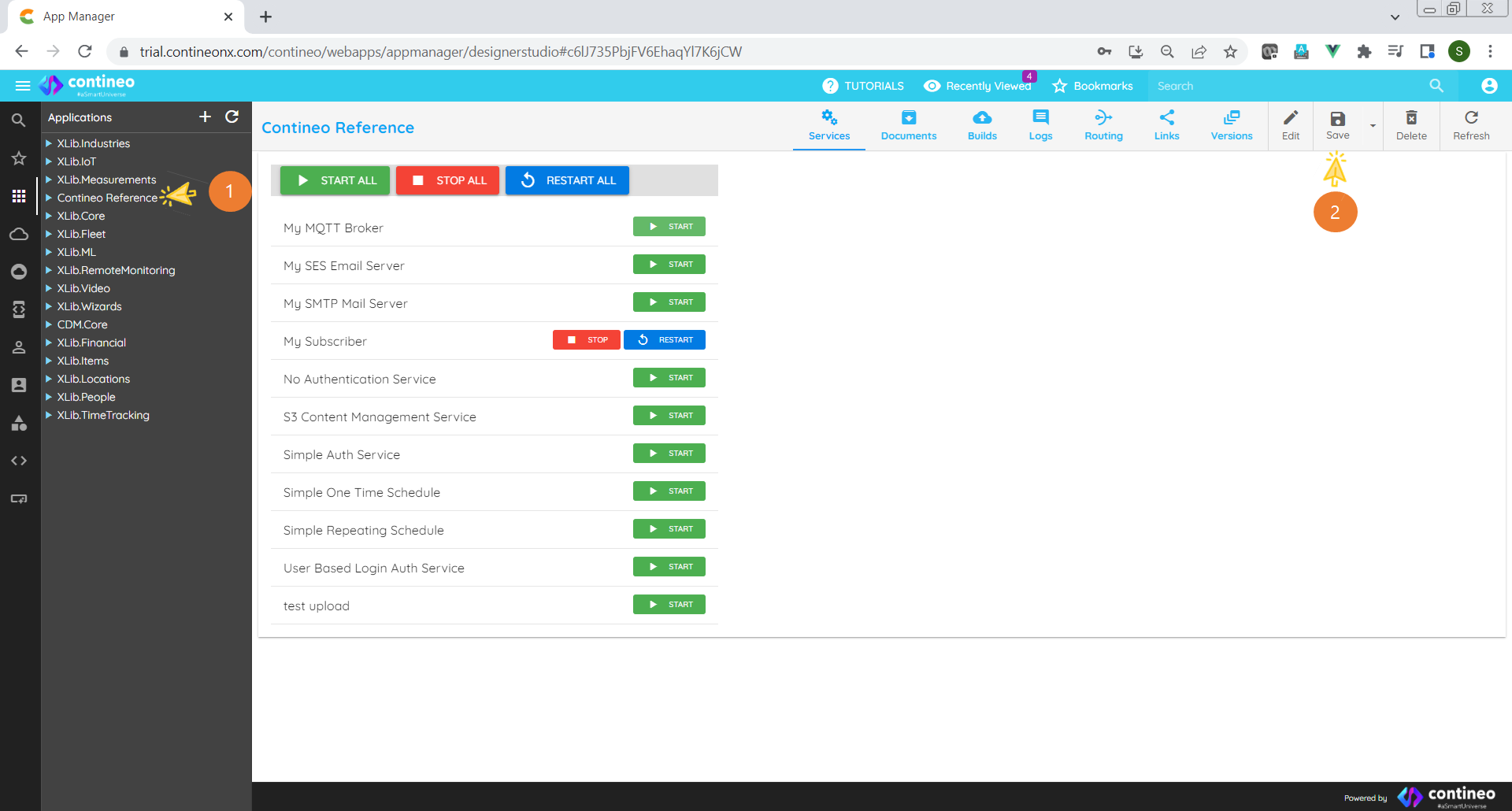1512x811 pixels.
Task: Click the cloud icon in left sidebar
Action: coord(19,234)
